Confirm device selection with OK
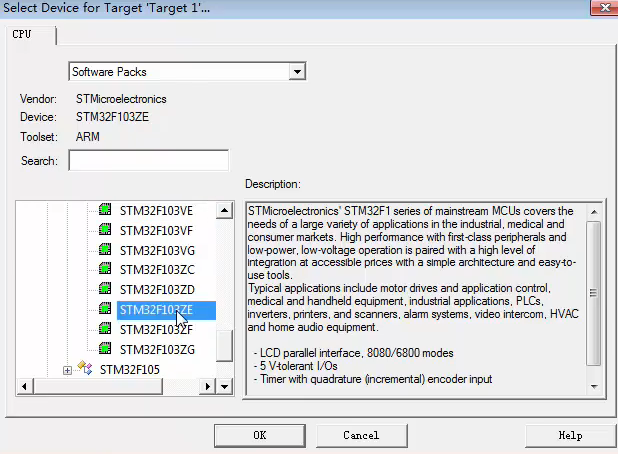This screenshot has height=454, width=618. click(x=260, y=435)
